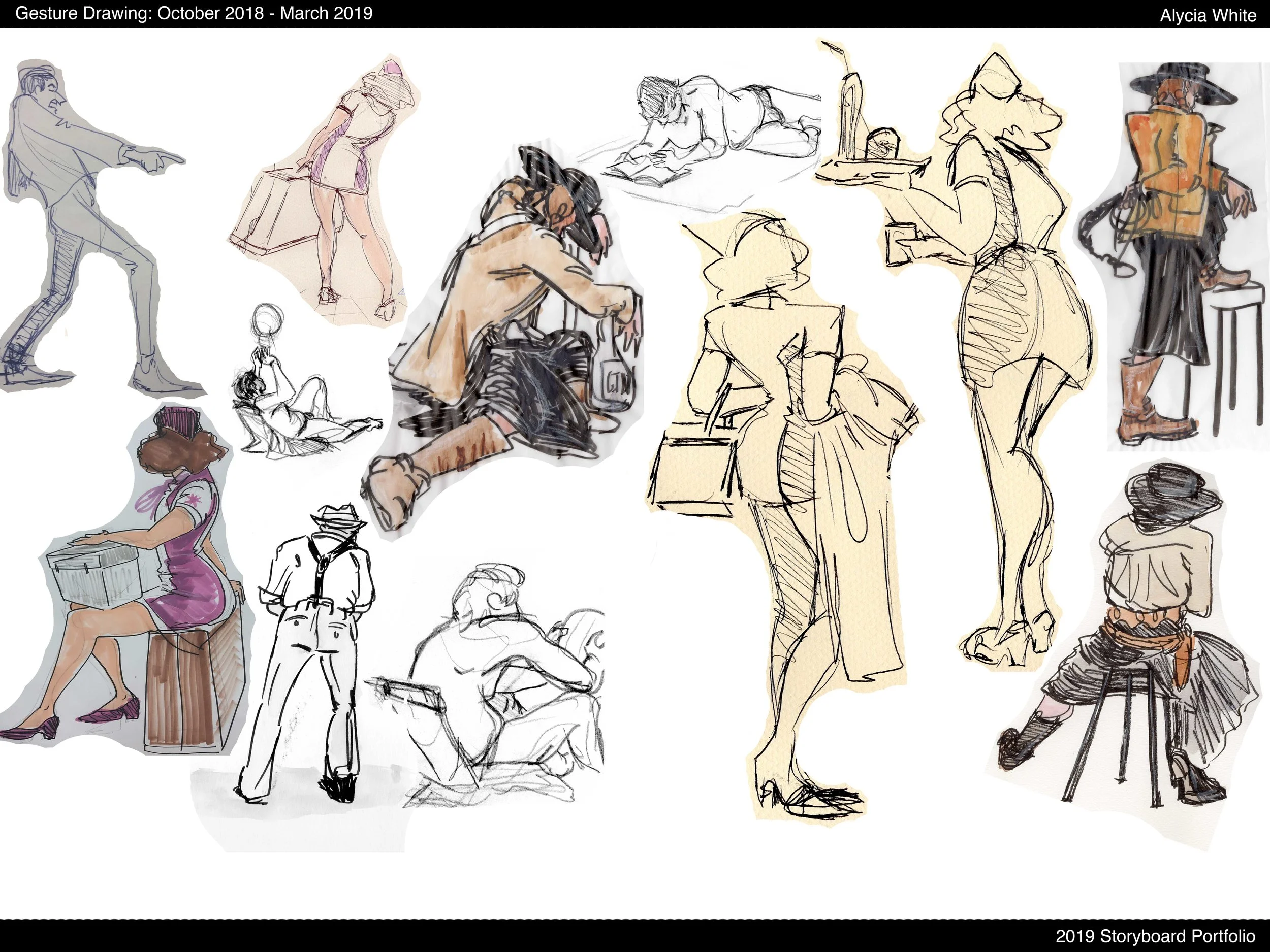This screenshot has width=1270, height=952.
Task: Click the '2019 Storyboard Portfolio' footer text
Action: pos(1155,936)
